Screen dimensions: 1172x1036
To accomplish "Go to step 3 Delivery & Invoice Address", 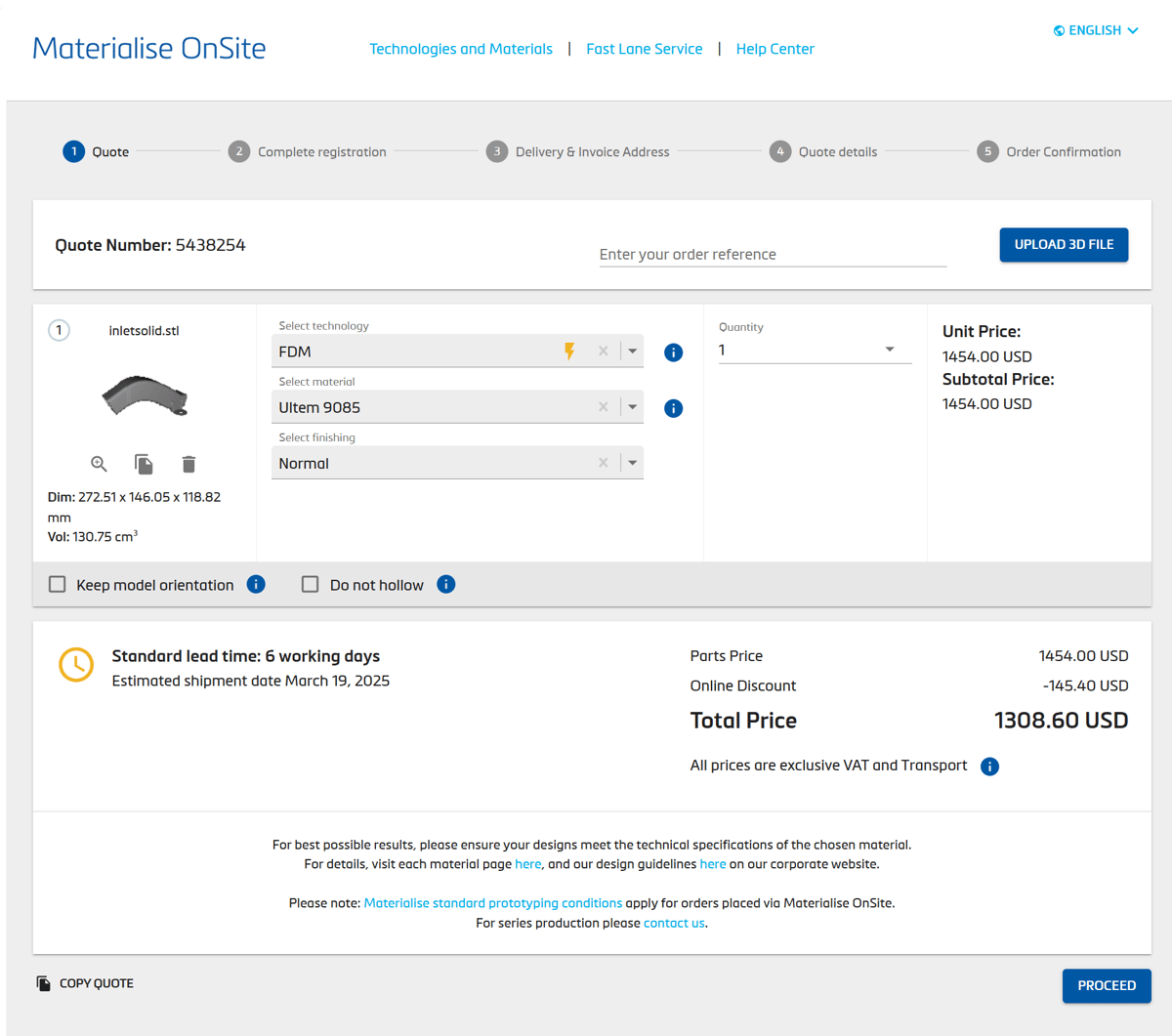I will [x=578, y=151].
